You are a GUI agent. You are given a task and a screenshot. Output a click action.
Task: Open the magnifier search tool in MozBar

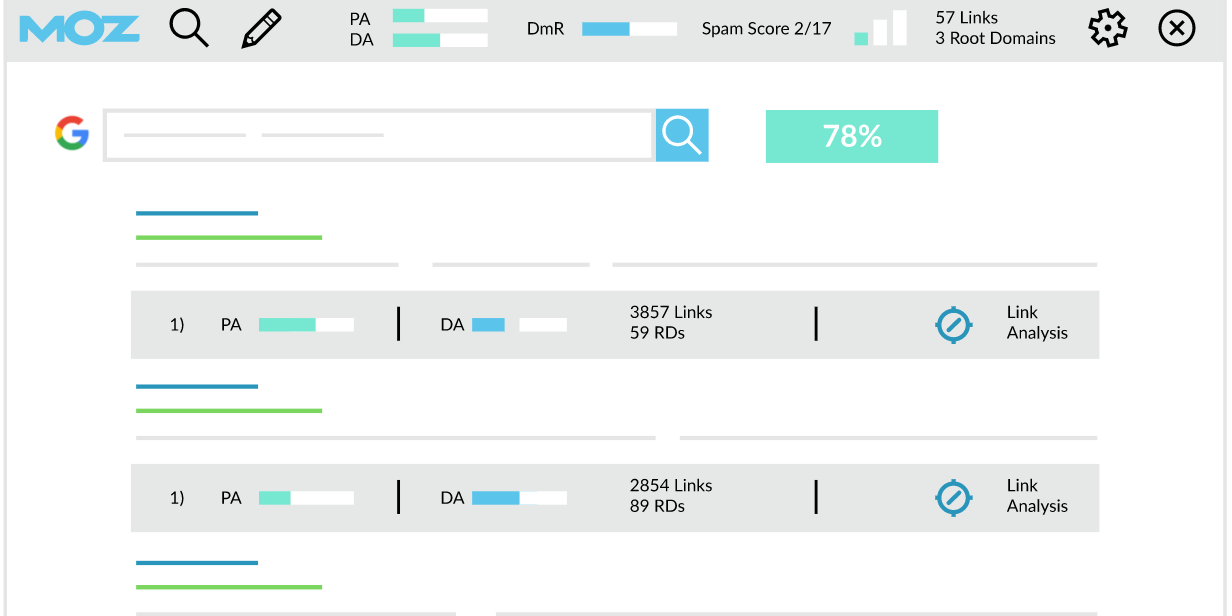[188, 29]
